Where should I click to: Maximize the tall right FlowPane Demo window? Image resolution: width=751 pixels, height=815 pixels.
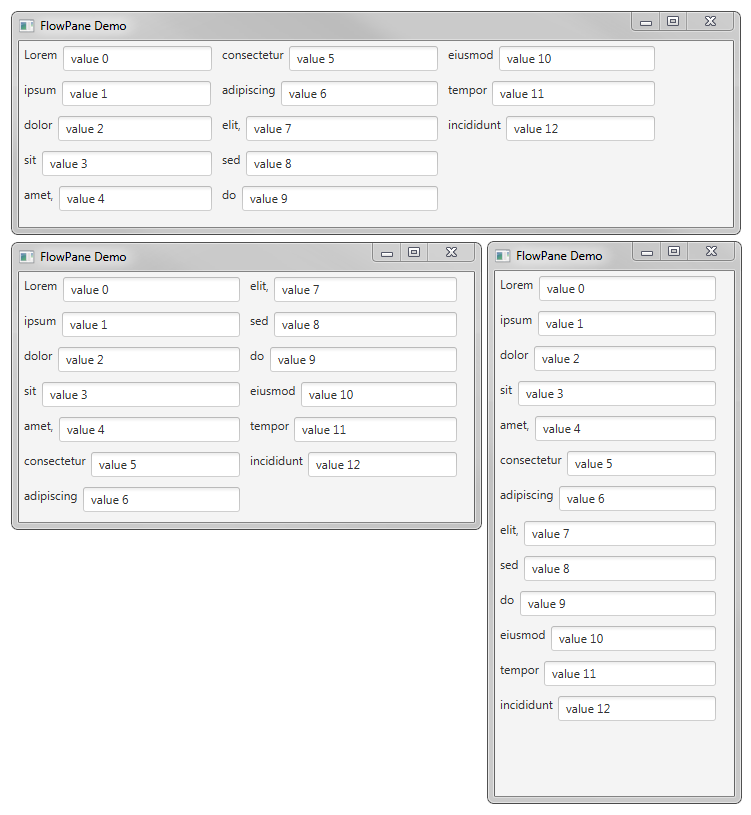tap(674, 252)
